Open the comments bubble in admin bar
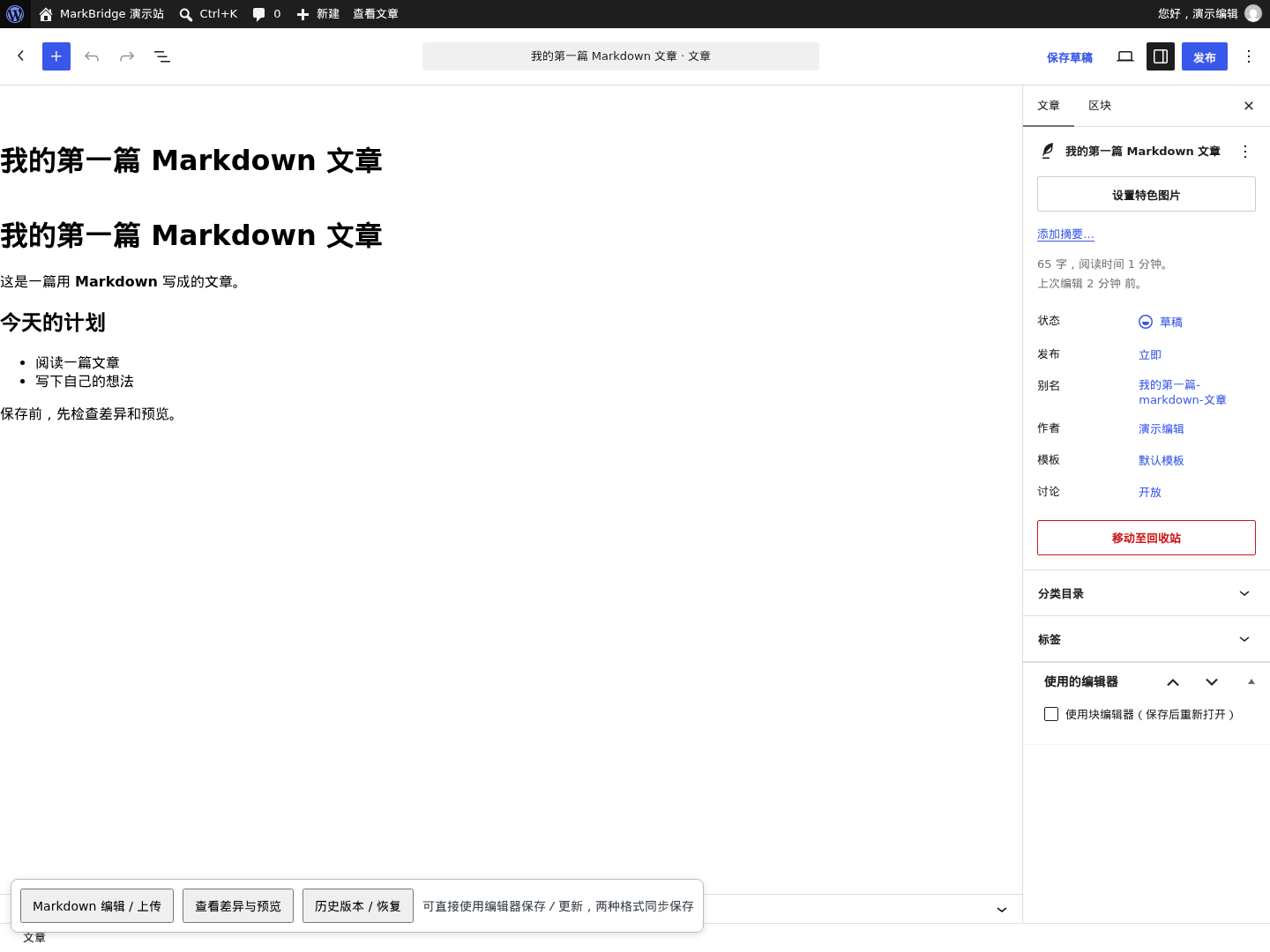This screenshot has width=1270, height=952. [x=266, y=14]
